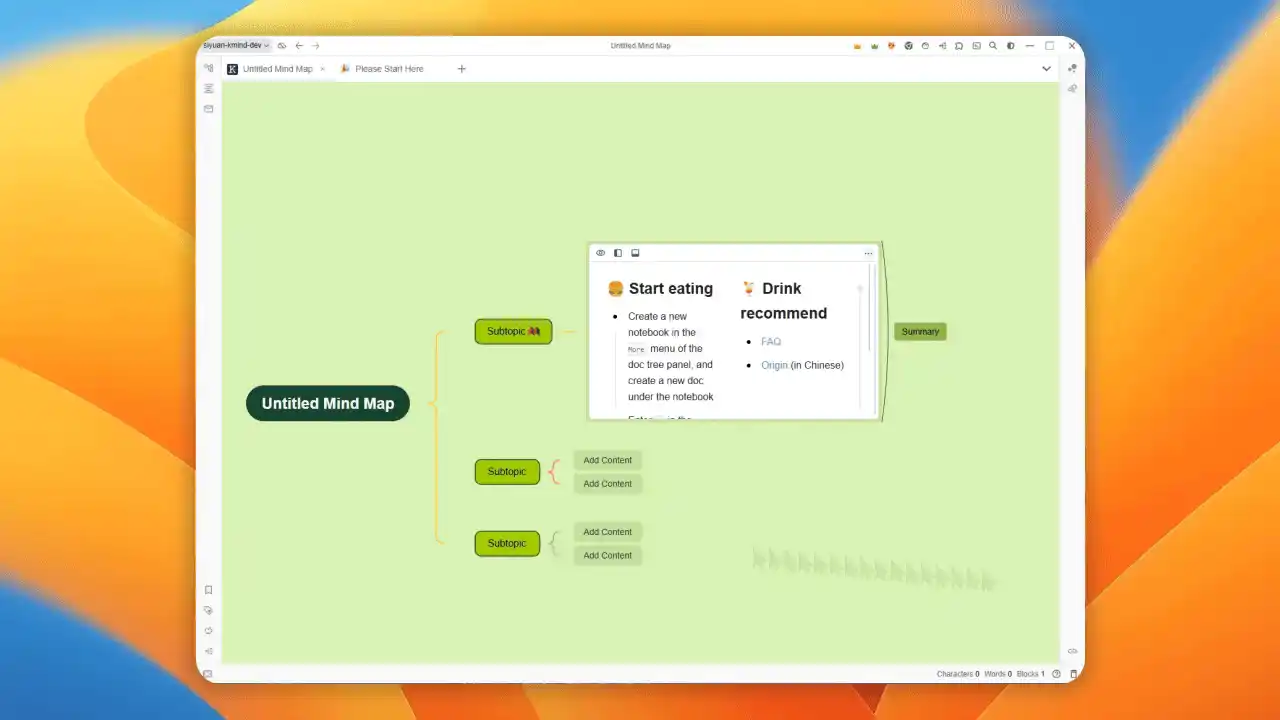Open the bookmark panel icon
The width and height of the screenshot is (1280, 720).
pos(208,590)
